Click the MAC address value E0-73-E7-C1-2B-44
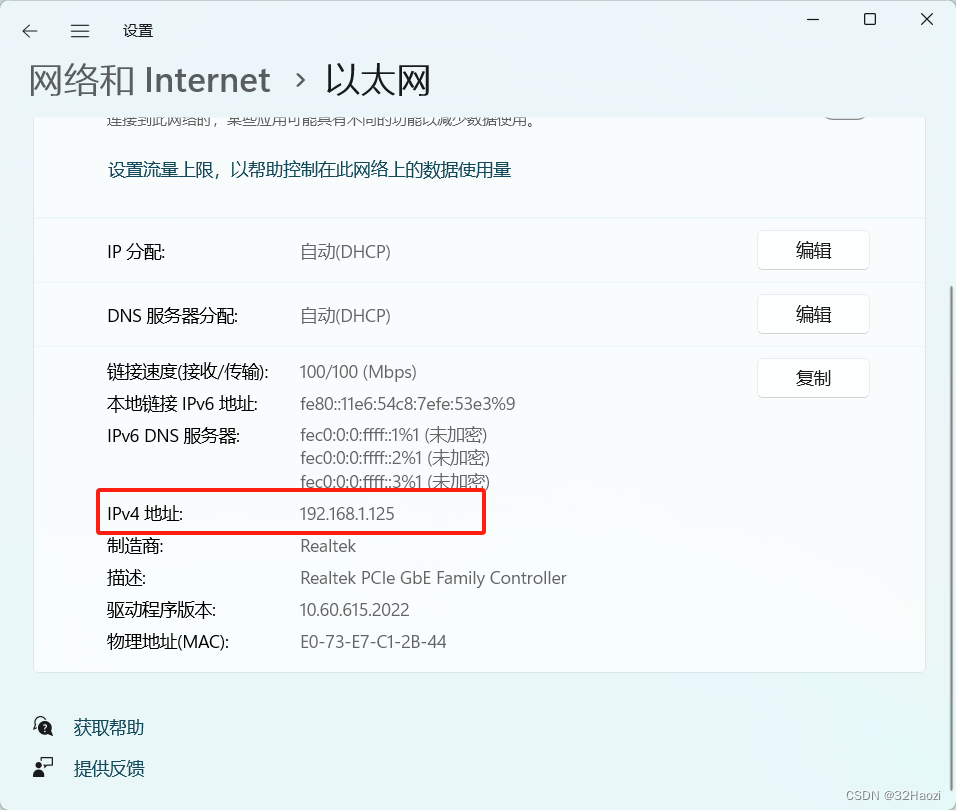956x810 pixels. point(373,642)
